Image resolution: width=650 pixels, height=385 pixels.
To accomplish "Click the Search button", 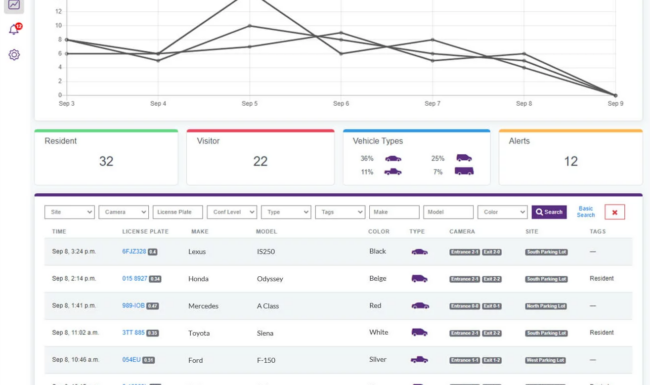I will pyautogui.click(x=549, y=212).
